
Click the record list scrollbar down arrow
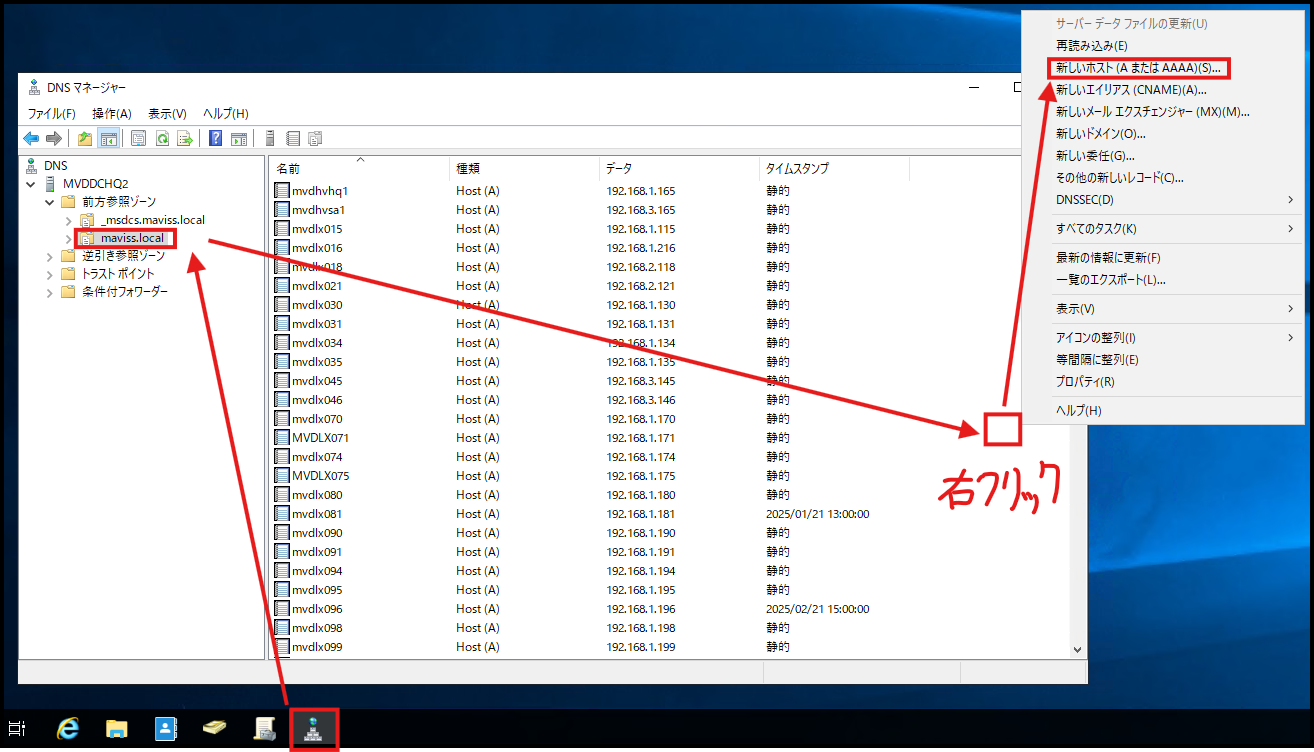tap(1077, 649)
